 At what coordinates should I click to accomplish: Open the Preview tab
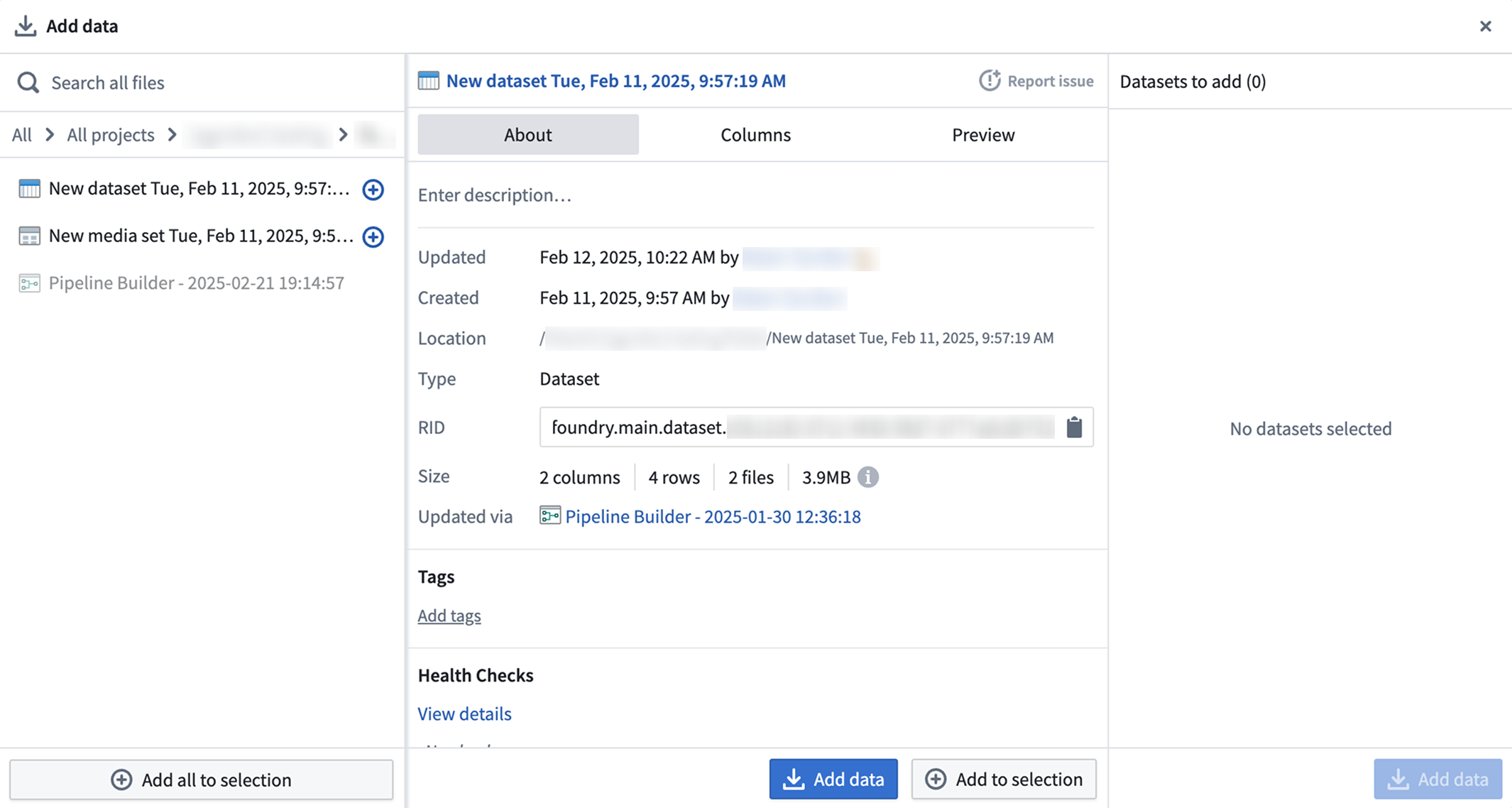(x=982, y=134)
